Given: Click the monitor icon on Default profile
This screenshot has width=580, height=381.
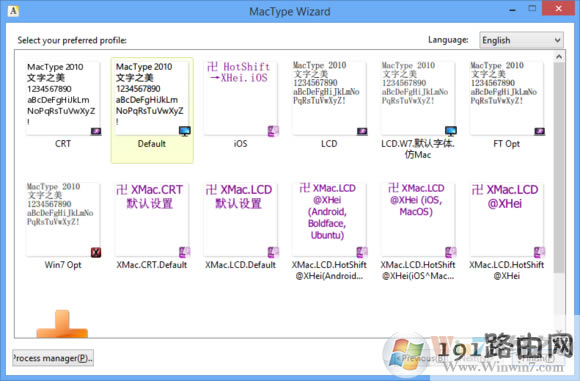Looking at the screenshot, I should click(185, 131).
